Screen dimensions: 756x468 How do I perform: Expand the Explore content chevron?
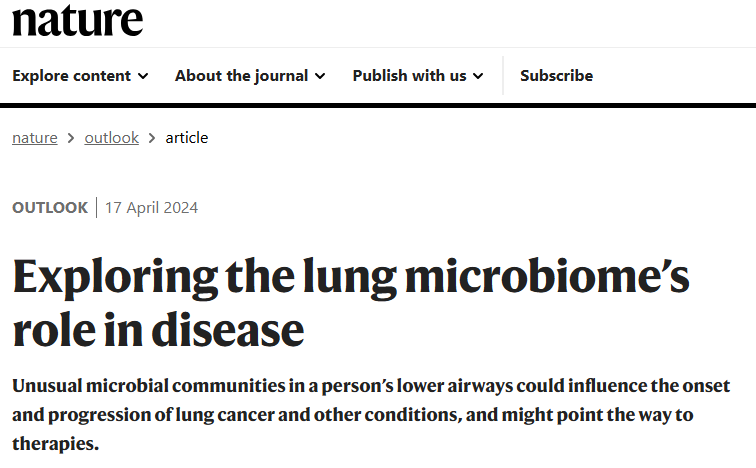[143, 76]
